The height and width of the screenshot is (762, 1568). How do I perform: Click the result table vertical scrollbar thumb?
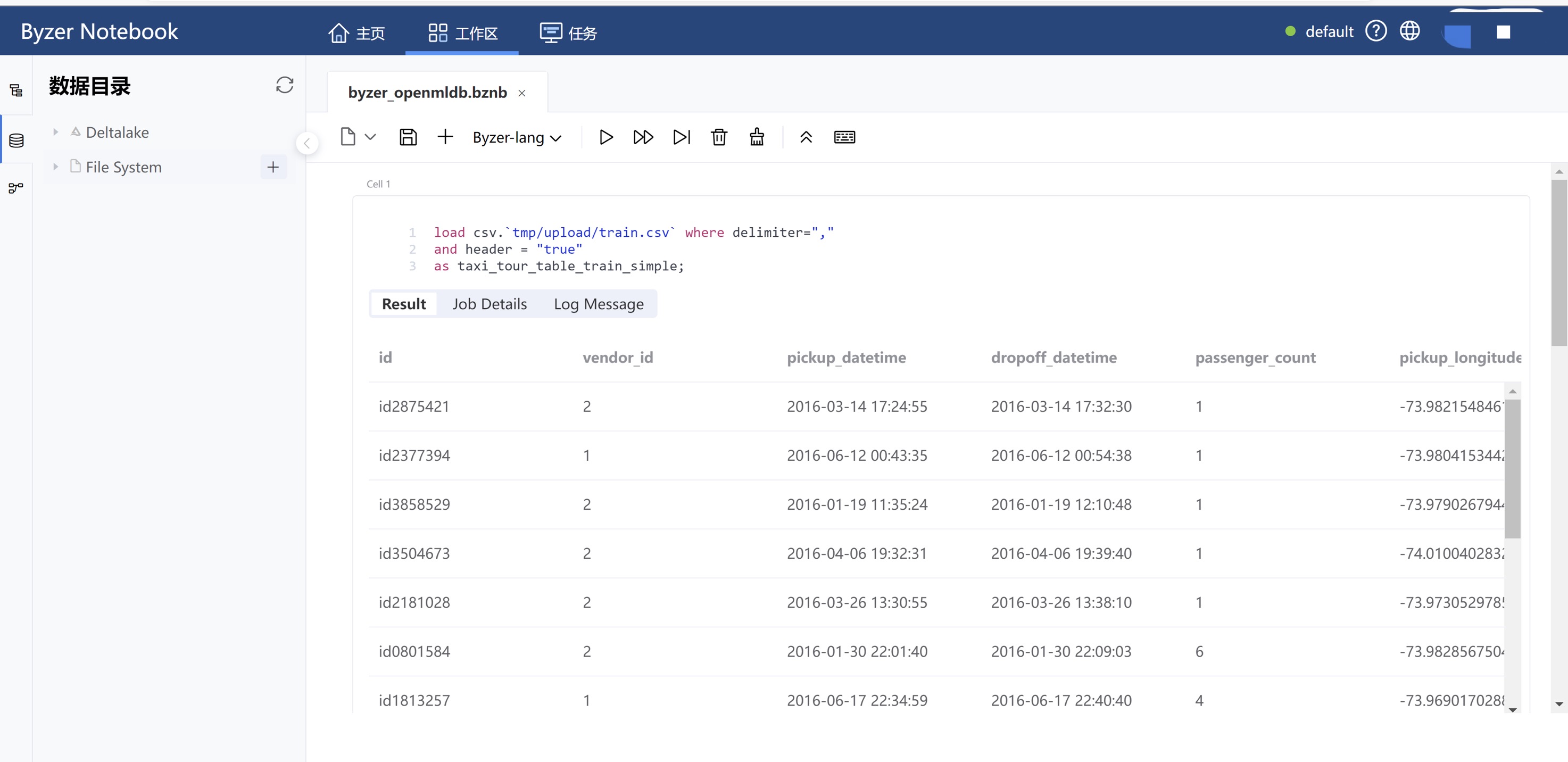[1513, 469]
